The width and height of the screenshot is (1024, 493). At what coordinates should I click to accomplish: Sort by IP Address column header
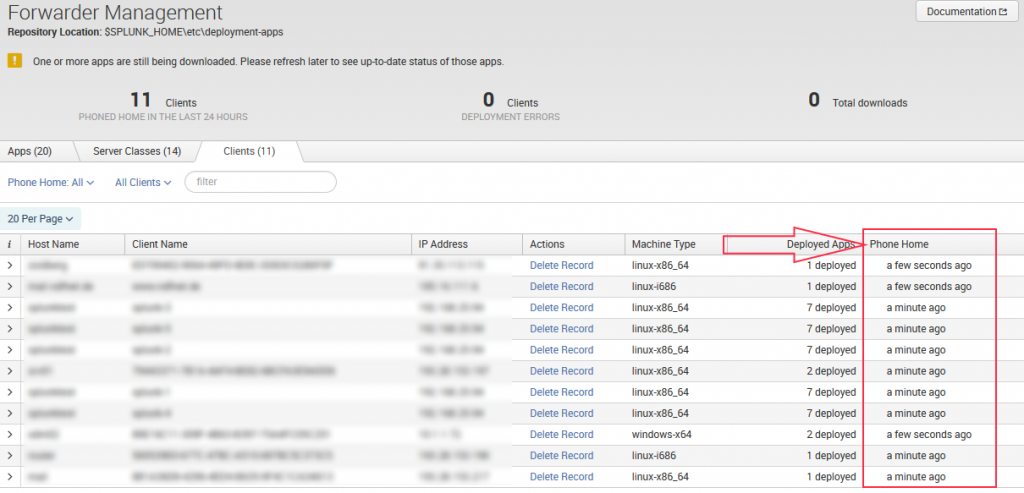(x=443, y=244)
